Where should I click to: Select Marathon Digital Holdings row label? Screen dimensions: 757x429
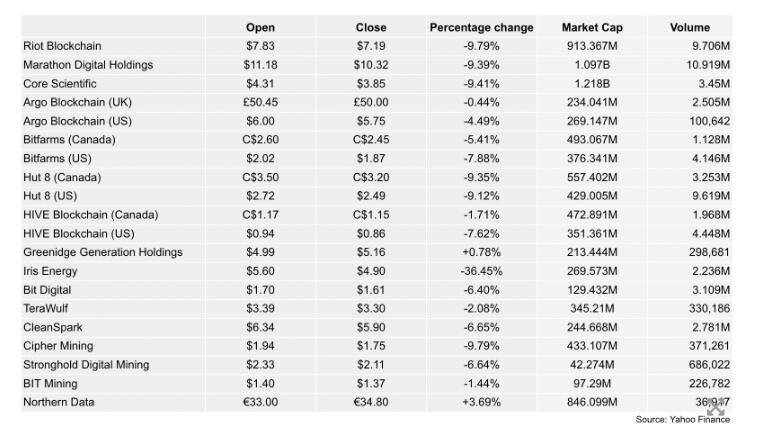(x=88, y=65)
